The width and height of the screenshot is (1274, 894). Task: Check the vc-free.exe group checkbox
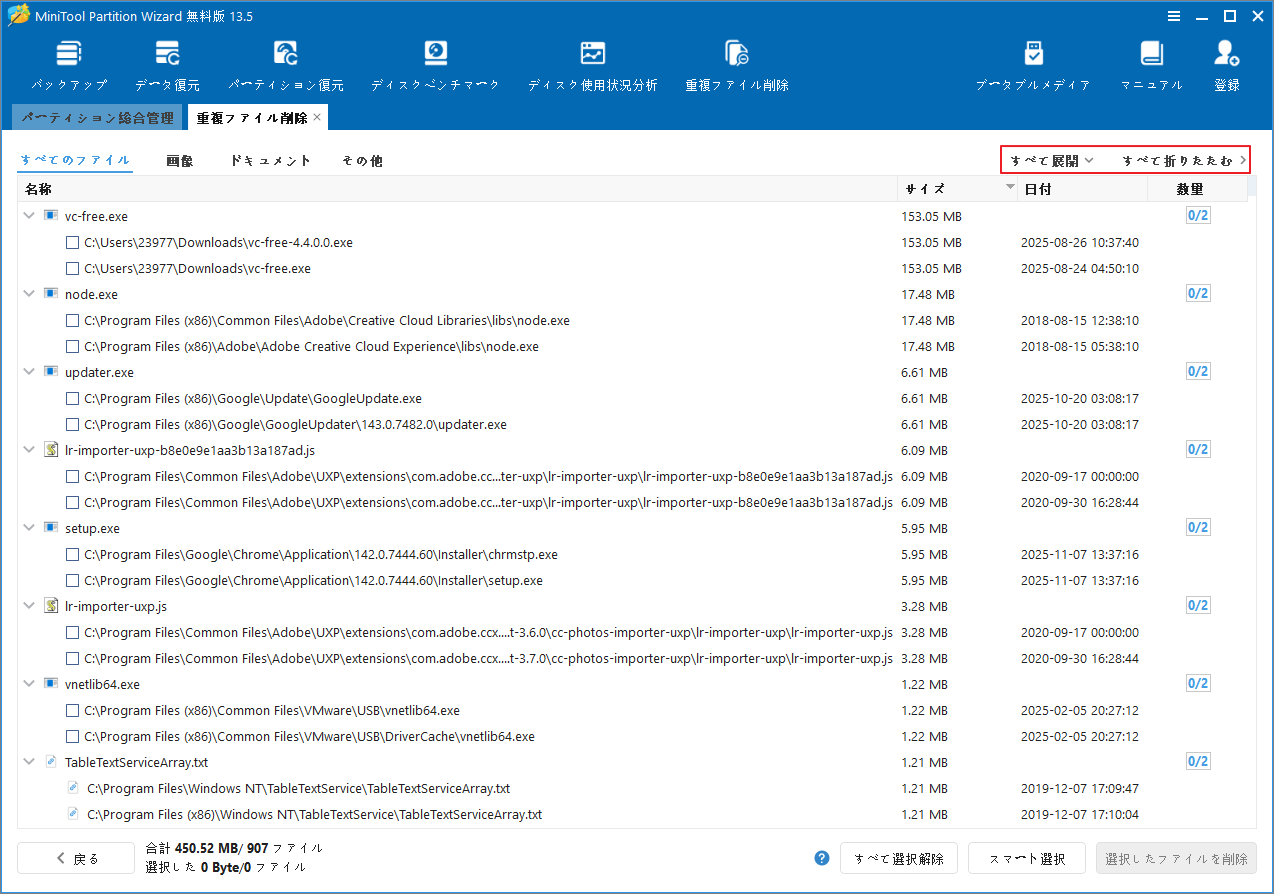click(x=50, y=215)
